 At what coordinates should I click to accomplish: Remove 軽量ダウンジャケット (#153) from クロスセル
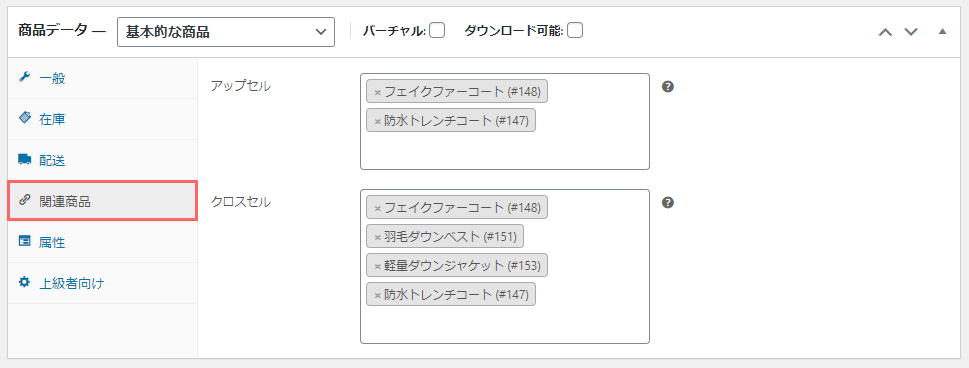pos(377,266)
